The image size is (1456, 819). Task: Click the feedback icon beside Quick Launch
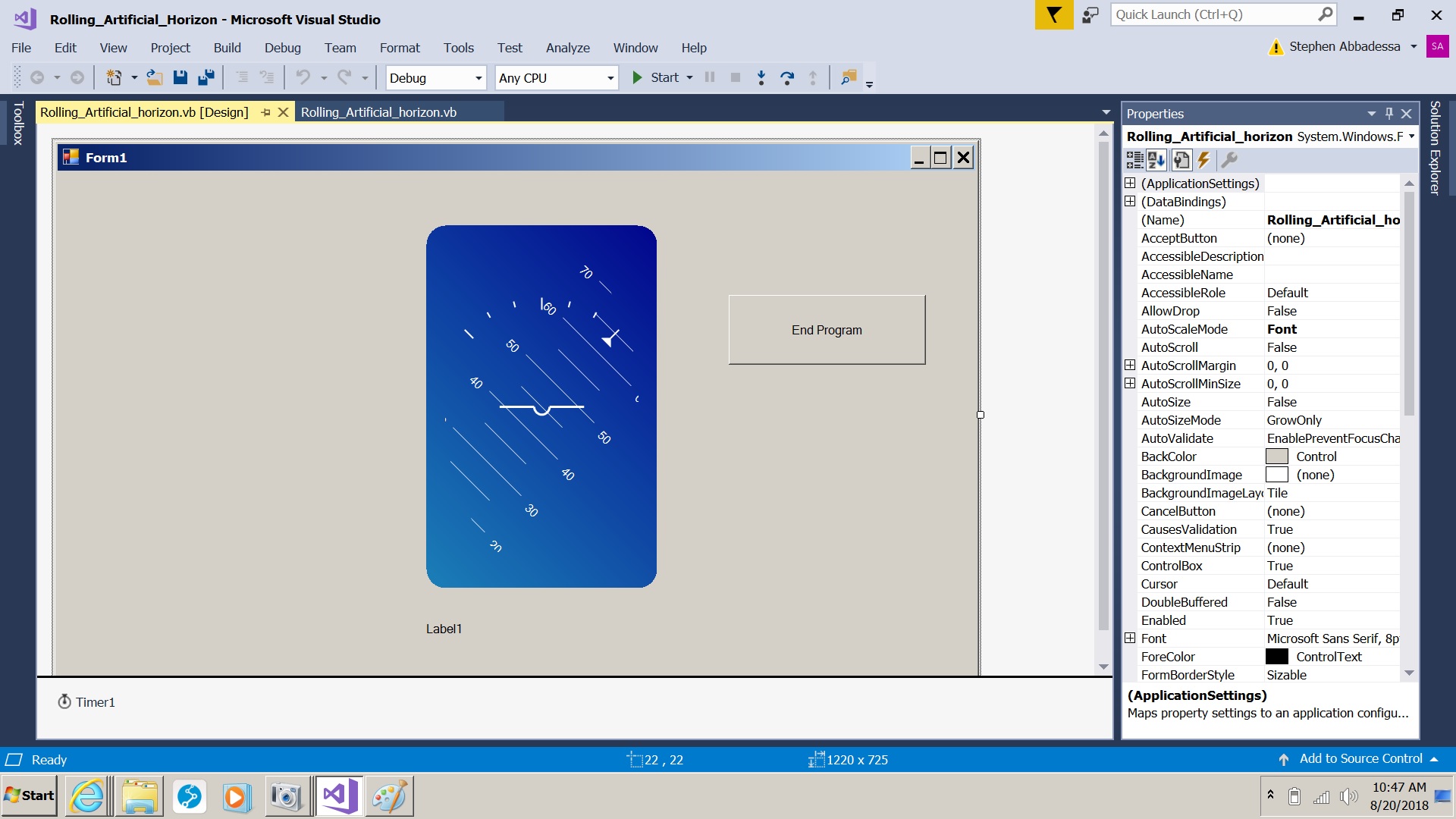1090,15
